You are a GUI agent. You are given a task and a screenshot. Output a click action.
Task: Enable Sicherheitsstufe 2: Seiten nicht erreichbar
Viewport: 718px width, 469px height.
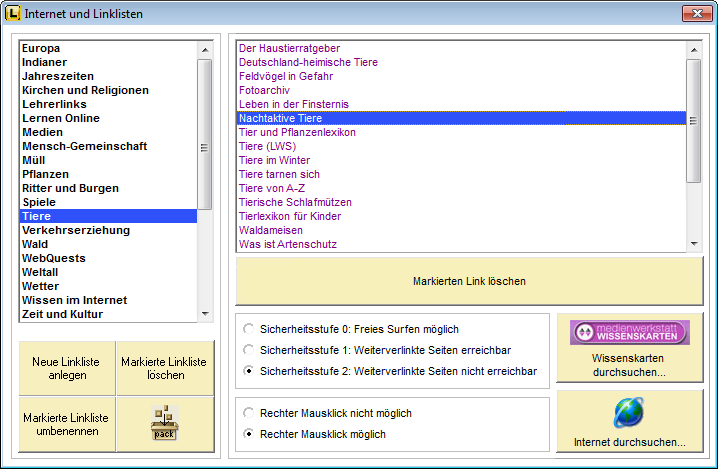tap(248, 371)
